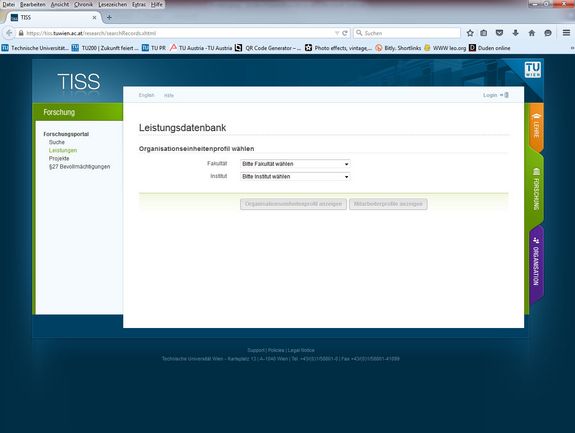Image resolution: width=575 pixels, height=433 pixels.
Task: Open the Chronik menu
Action: pos(83,4)
